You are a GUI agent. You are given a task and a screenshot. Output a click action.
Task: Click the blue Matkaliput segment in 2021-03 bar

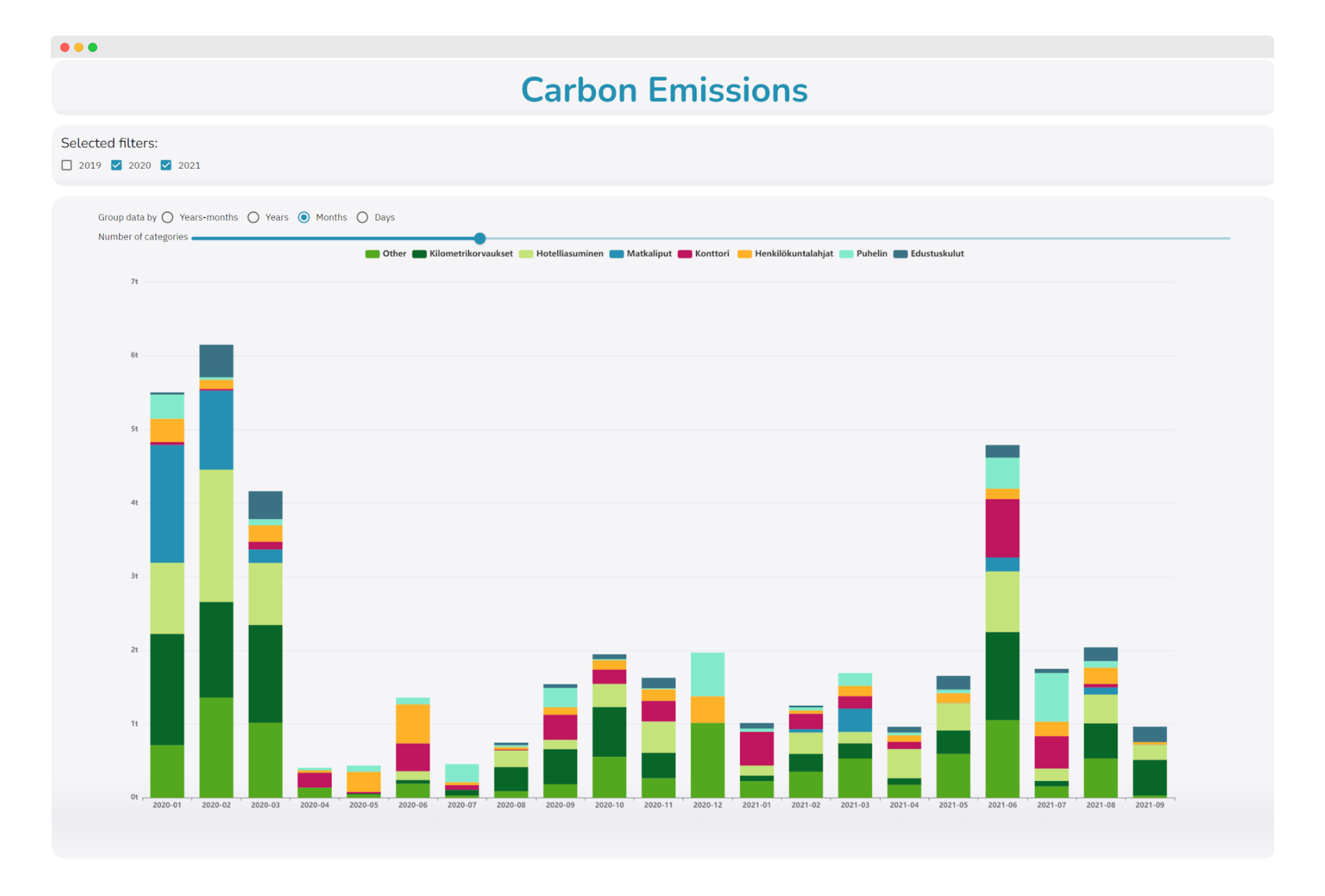click(x=855, y=720)
